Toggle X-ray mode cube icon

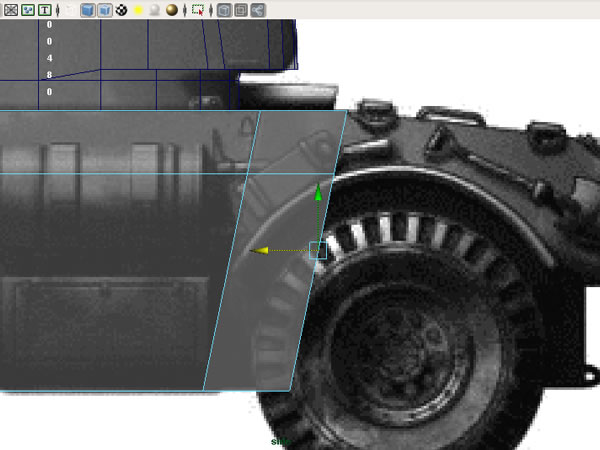click(224, 10)
